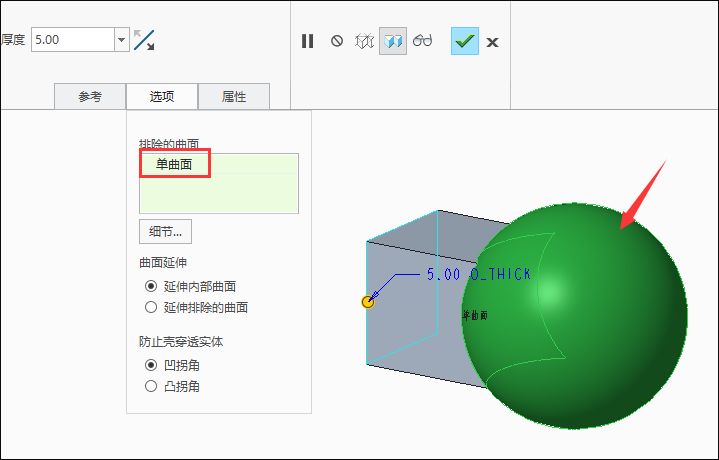
Task: Select the 单曲面 entry in excluded surfaces
Action: pyautogui.click(x=174, y=164)
